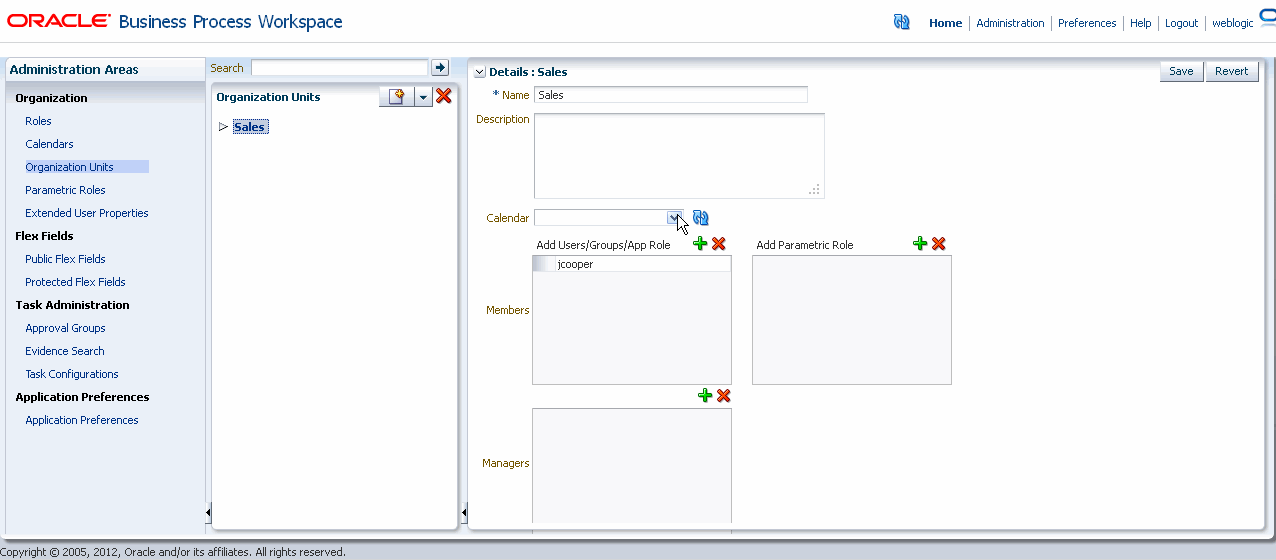Image resolution: width=1276 pixels, height=560 pixels.
Task: Open the Administration link
Action: point(1010,23)
